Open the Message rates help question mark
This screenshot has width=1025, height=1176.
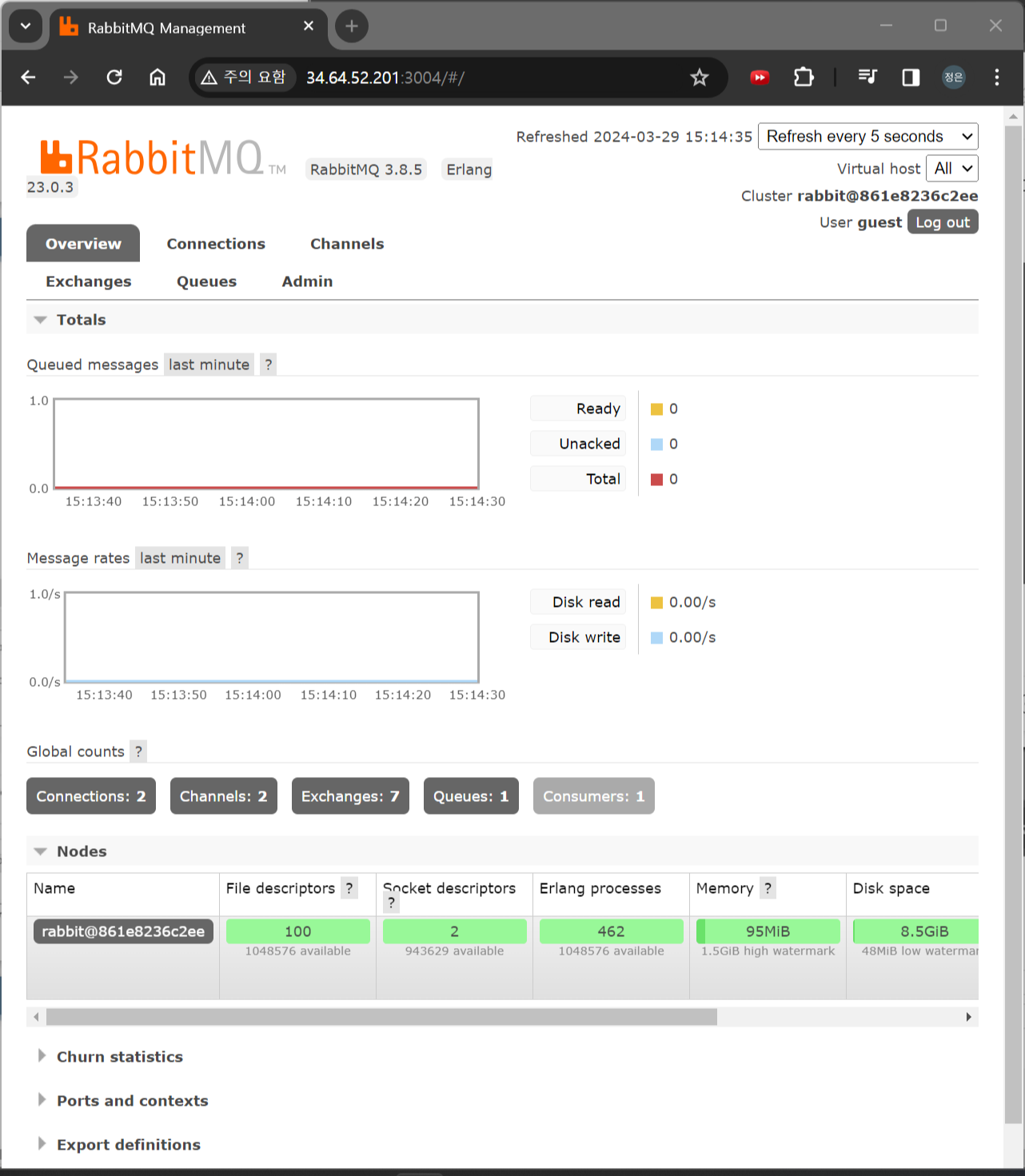[240, 558]
